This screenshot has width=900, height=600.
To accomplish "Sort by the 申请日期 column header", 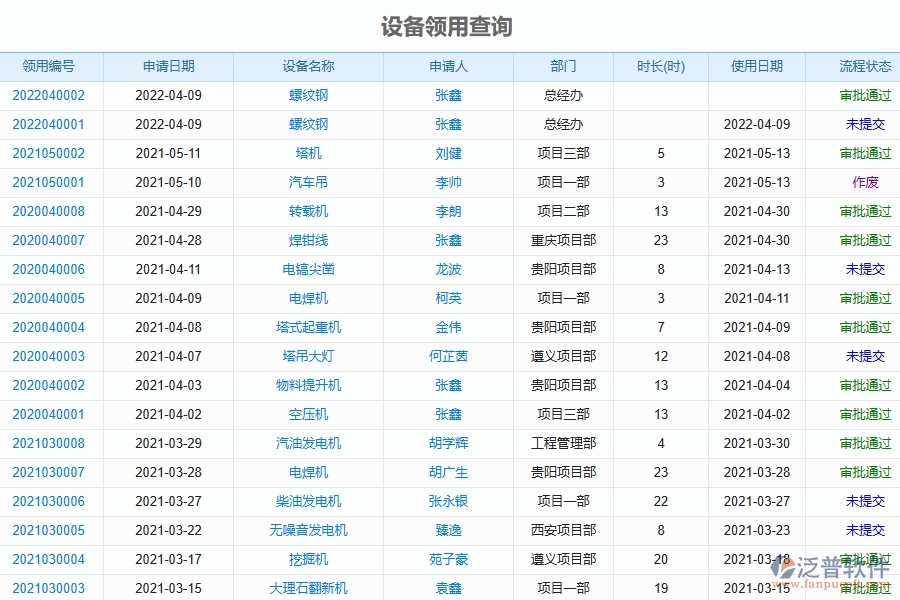I will click(x=168, y=66).
